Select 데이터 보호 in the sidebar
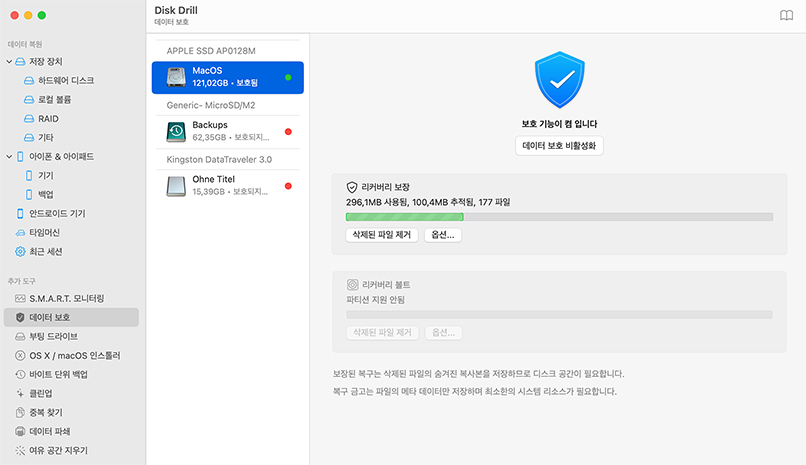The width and height of the screenshot is (806, 465). pyautogui.click(x=70, y=317)
